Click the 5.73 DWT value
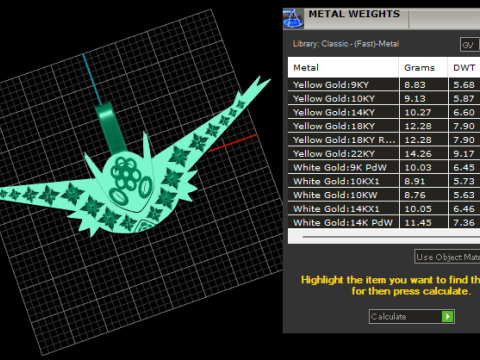Image resolution: width=480 pixels, height=360 pixels. (x=464, y=181)
